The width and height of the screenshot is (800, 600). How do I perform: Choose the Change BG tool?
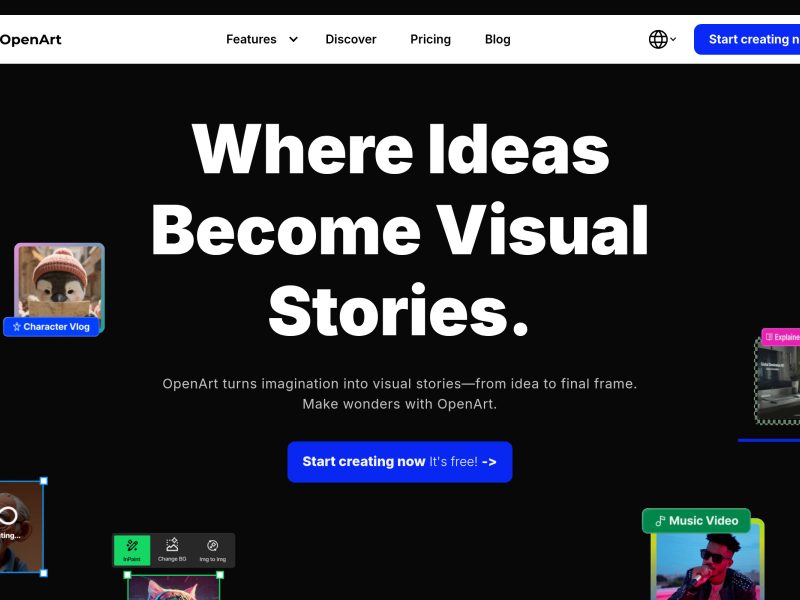click(x=172, y=549)
